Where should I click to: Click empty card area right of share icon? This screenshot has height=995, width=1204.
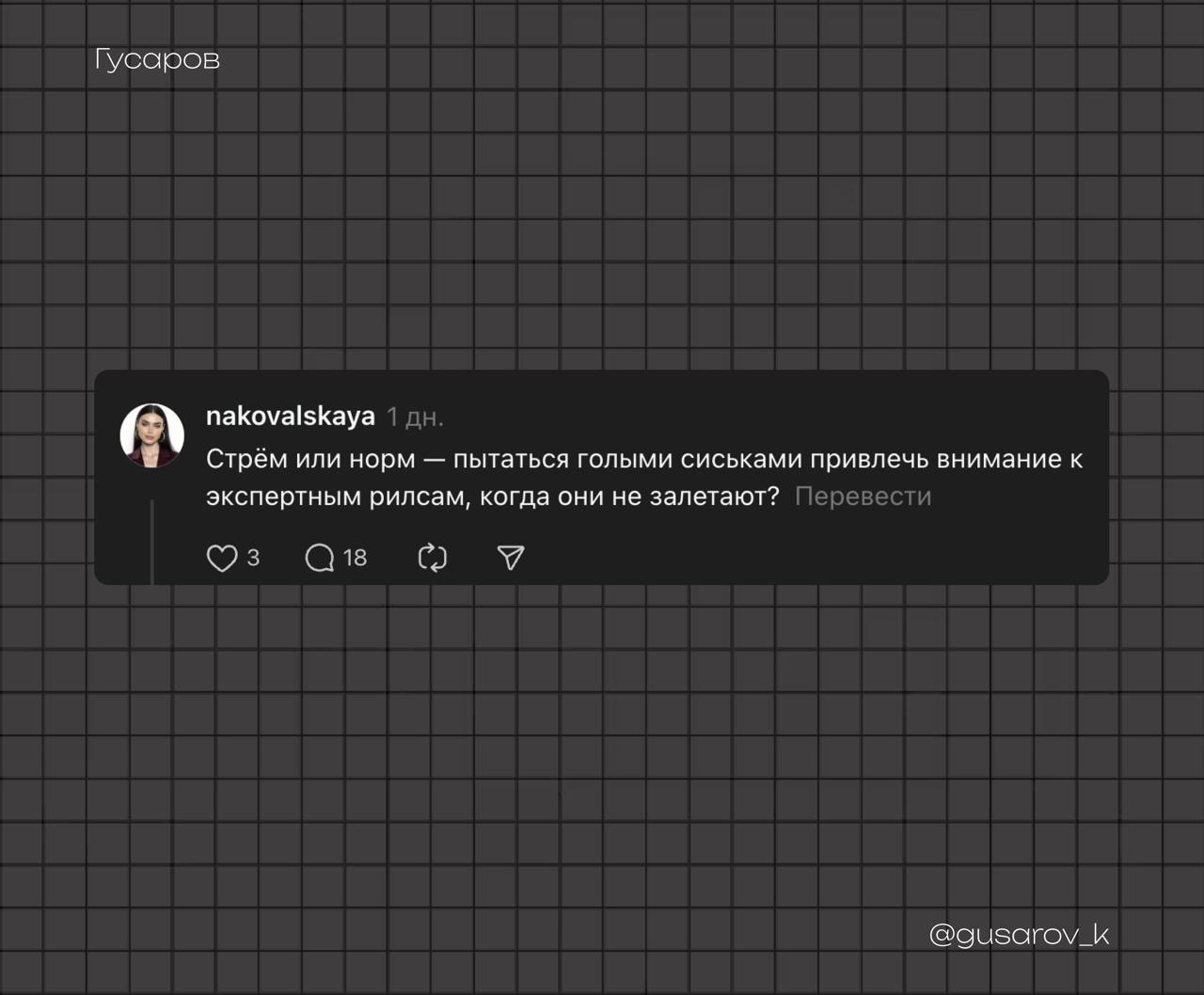click(800, 558)
